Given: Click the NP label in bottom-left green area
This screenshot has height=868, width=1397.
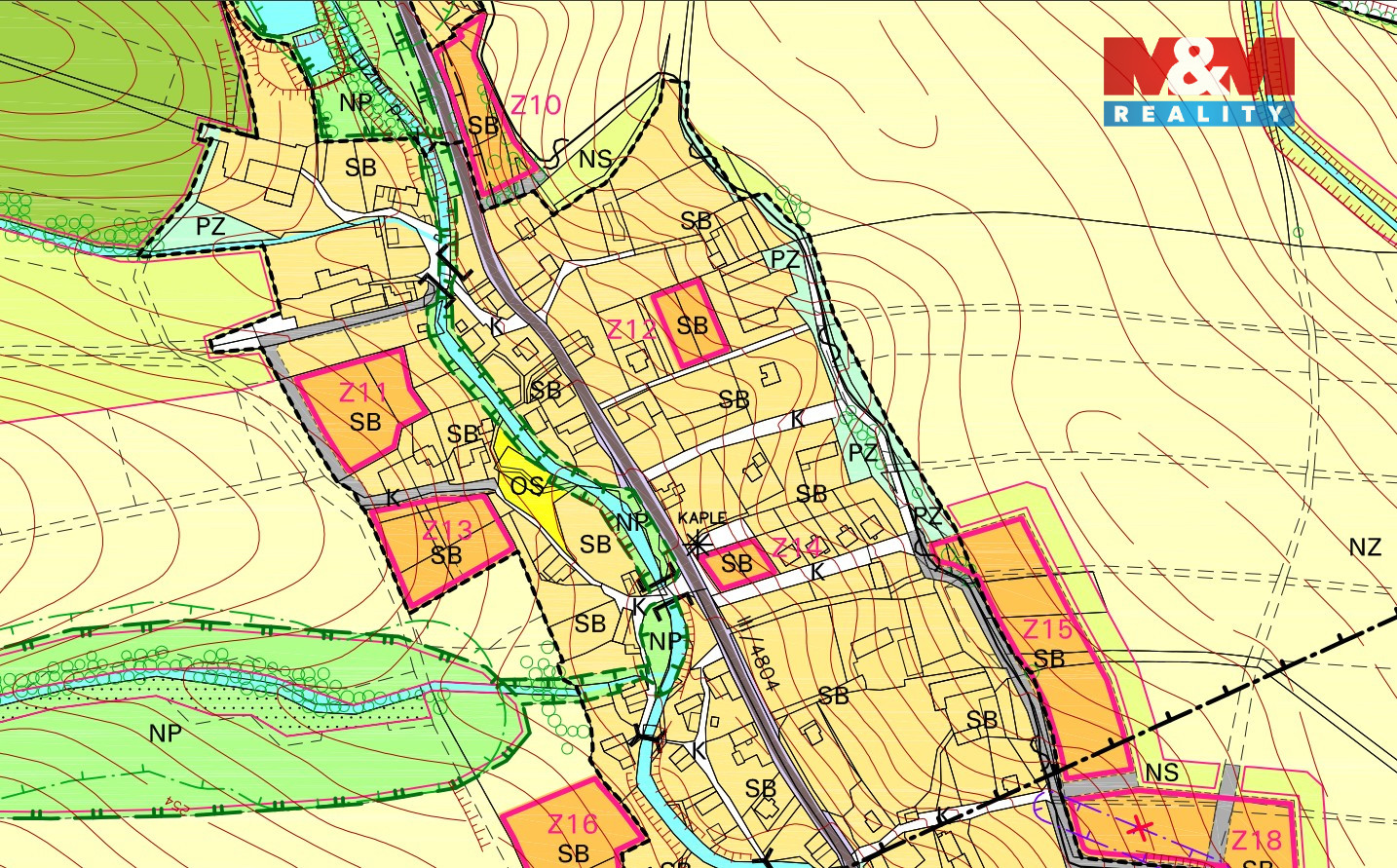Looking at the screenshot, I should point(165,733).
